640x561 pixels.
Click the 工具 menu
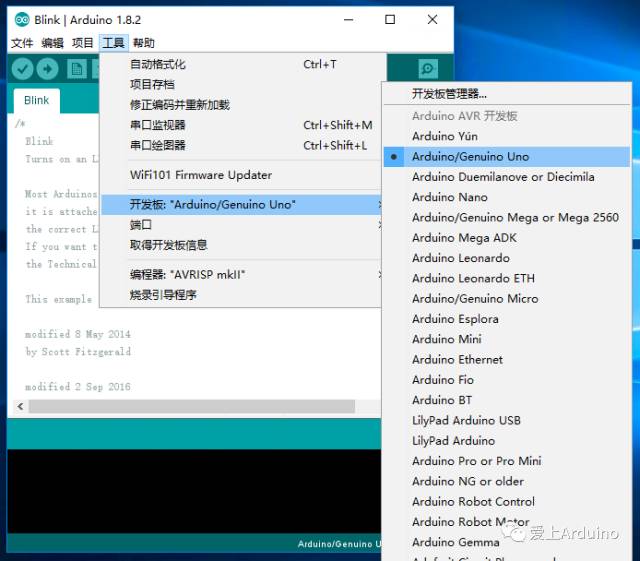(113, 43)
